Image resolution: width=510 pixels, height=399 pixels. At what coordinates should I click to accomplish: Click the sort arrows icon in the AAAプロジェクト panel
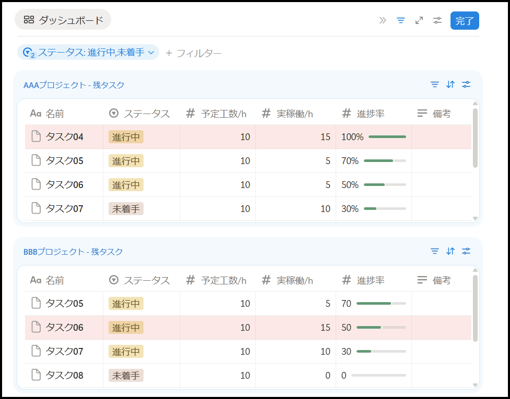(x=450, y=84)
